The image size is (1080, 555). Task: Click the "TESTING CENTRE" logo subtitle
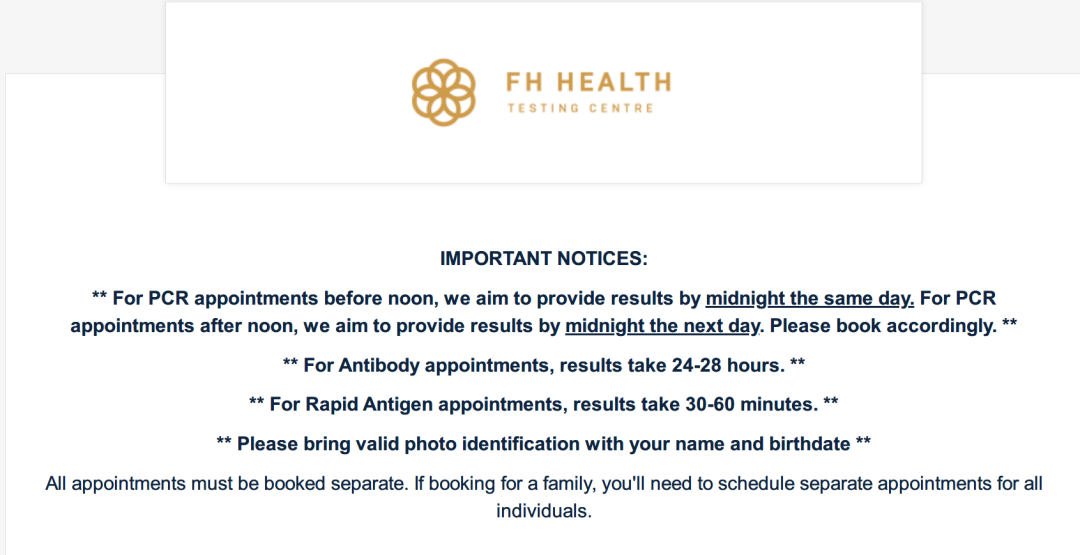[x=581, y=108]
